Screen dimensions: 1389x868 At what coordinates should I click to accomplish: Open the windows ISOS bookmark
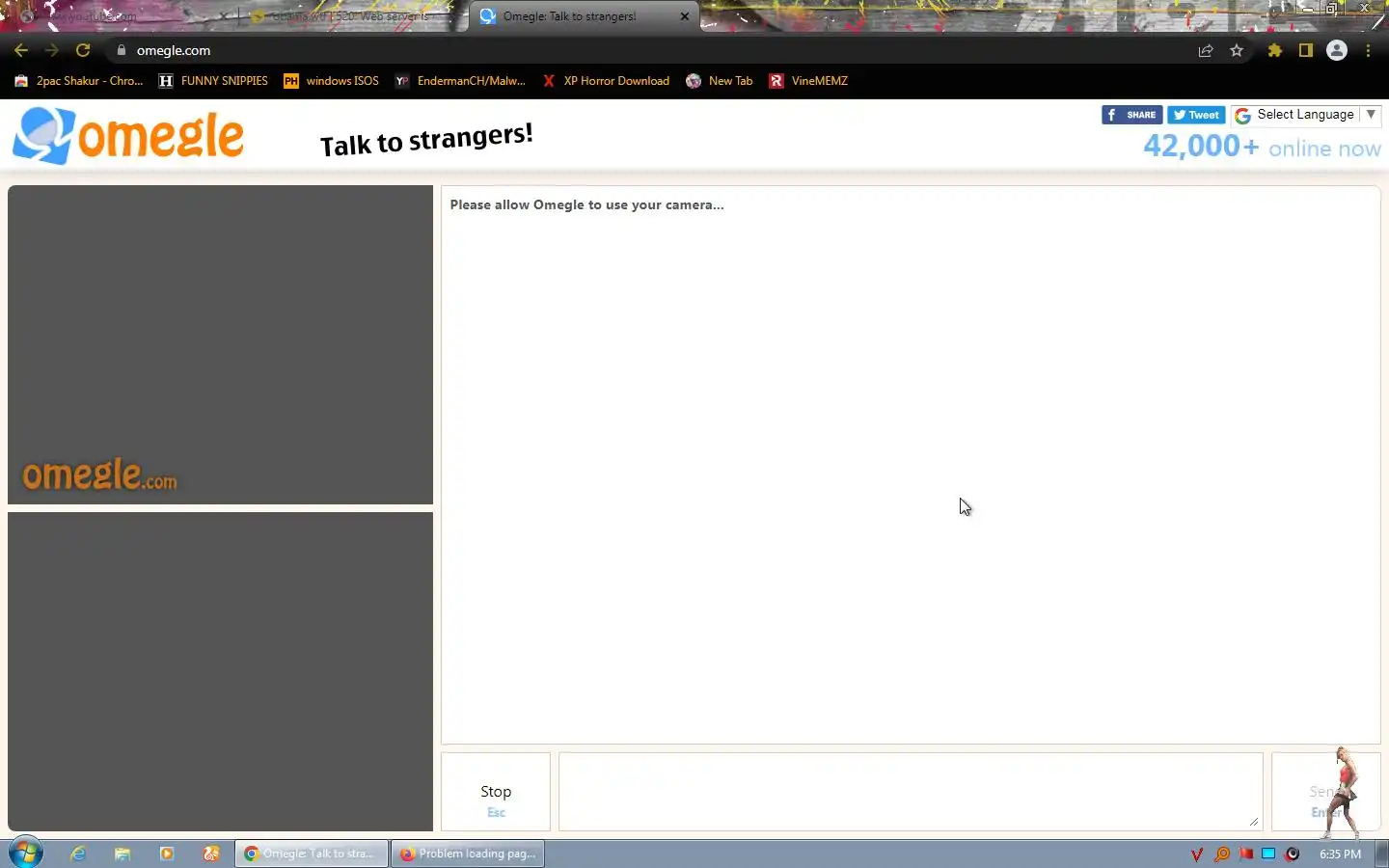pos(331,81)
